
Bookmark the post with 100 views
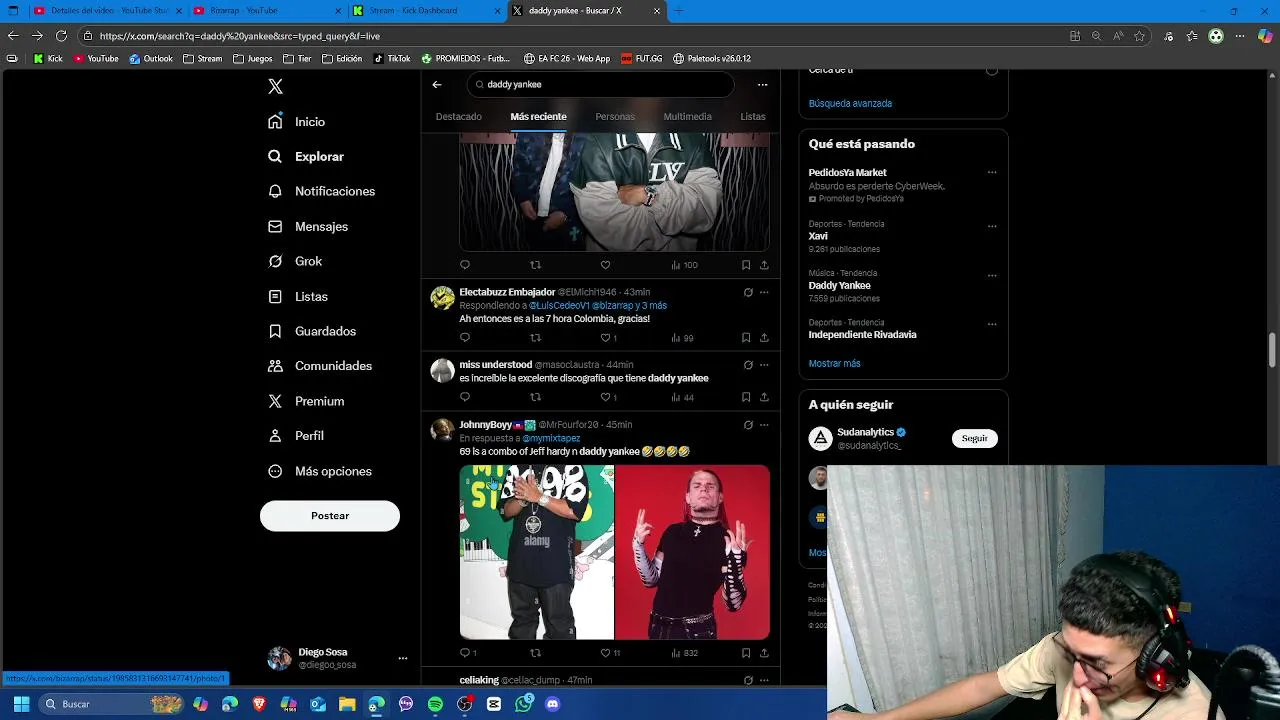pyautogui.click(x=746, y=265)
